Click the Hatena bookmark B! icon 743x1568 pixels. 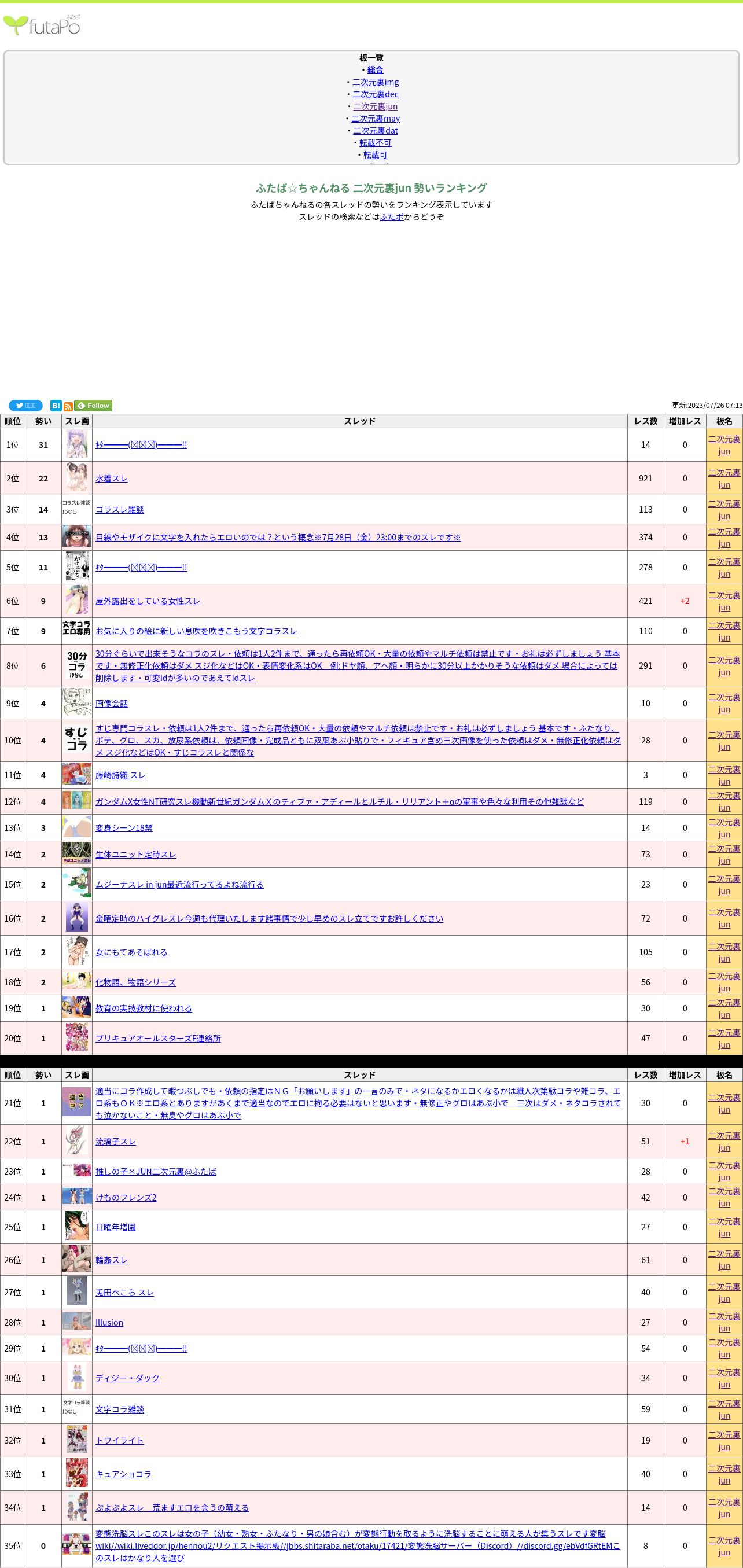pyautogui.click(x=56, y=406)
